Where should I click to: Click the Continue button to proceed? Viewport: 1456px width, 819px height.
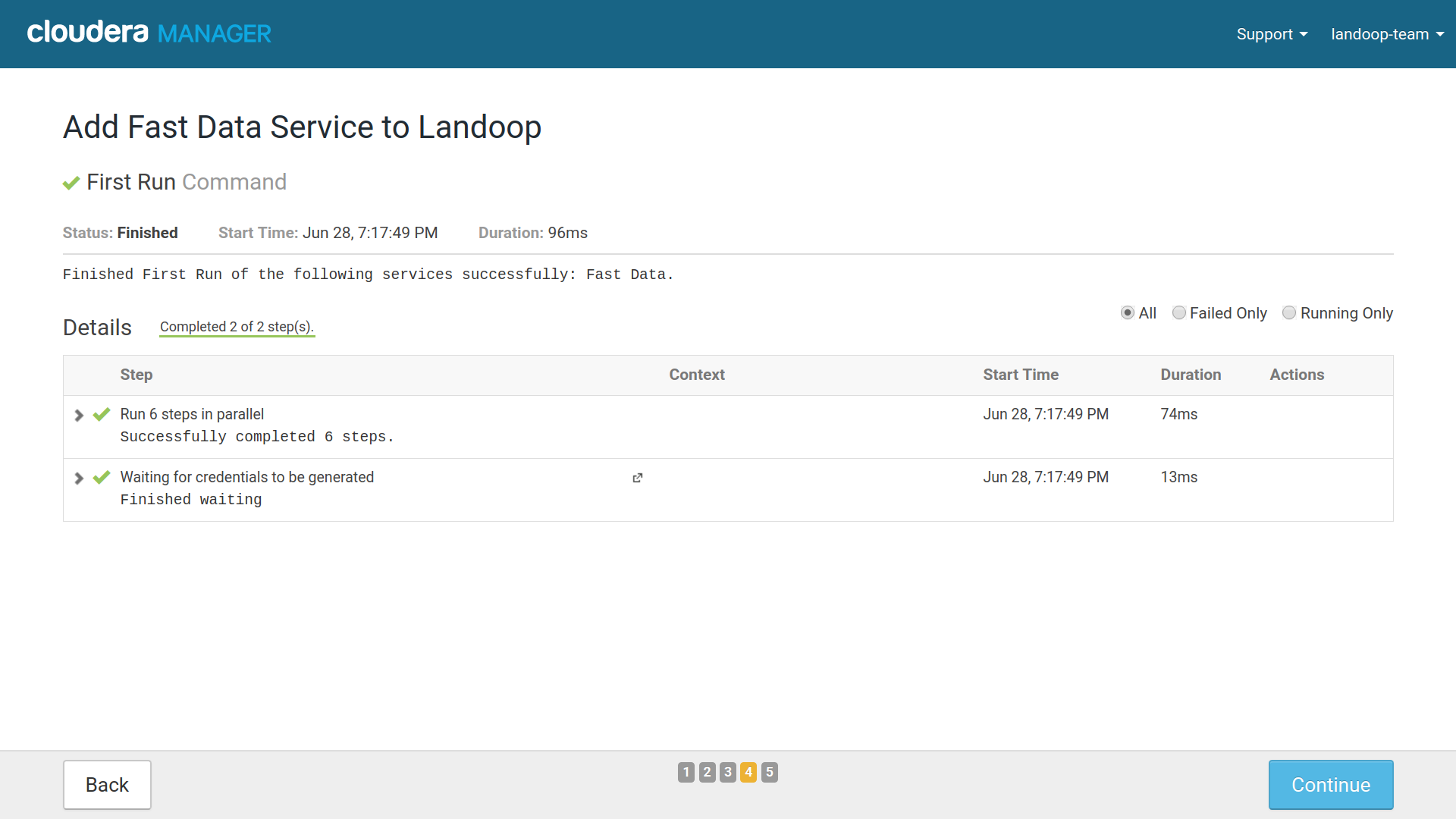click(x=1330, y=784)
